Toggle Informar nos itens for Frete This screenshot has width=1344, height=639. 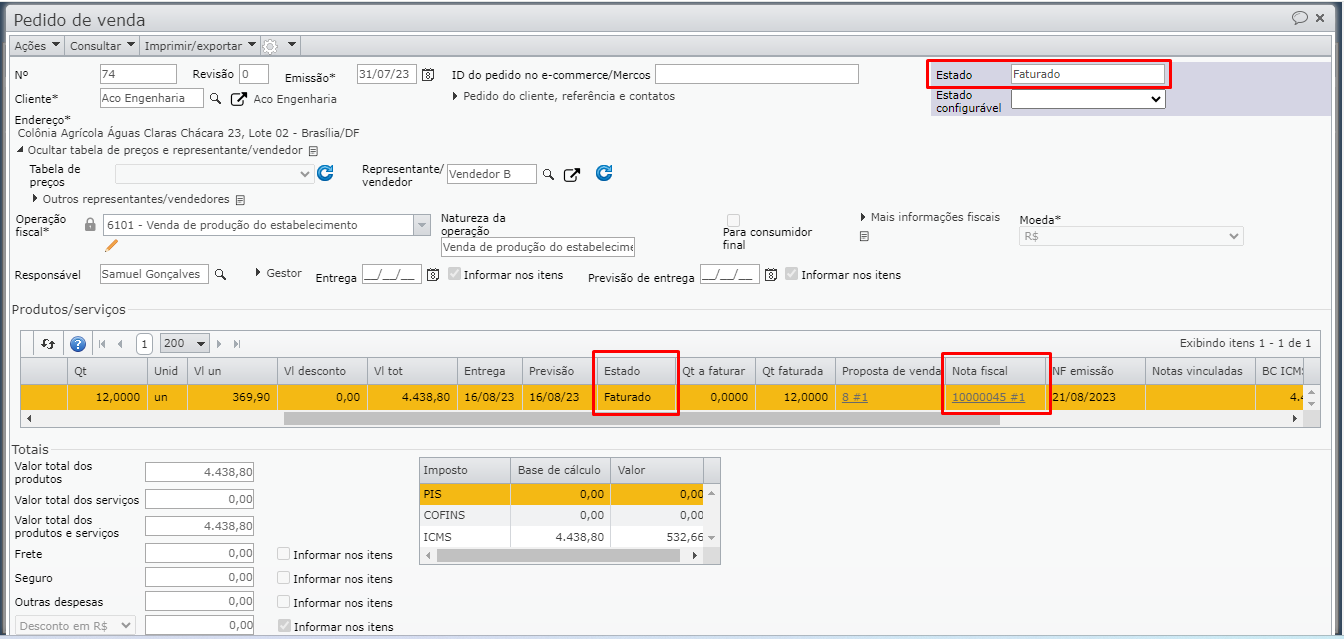pos(284,554)
